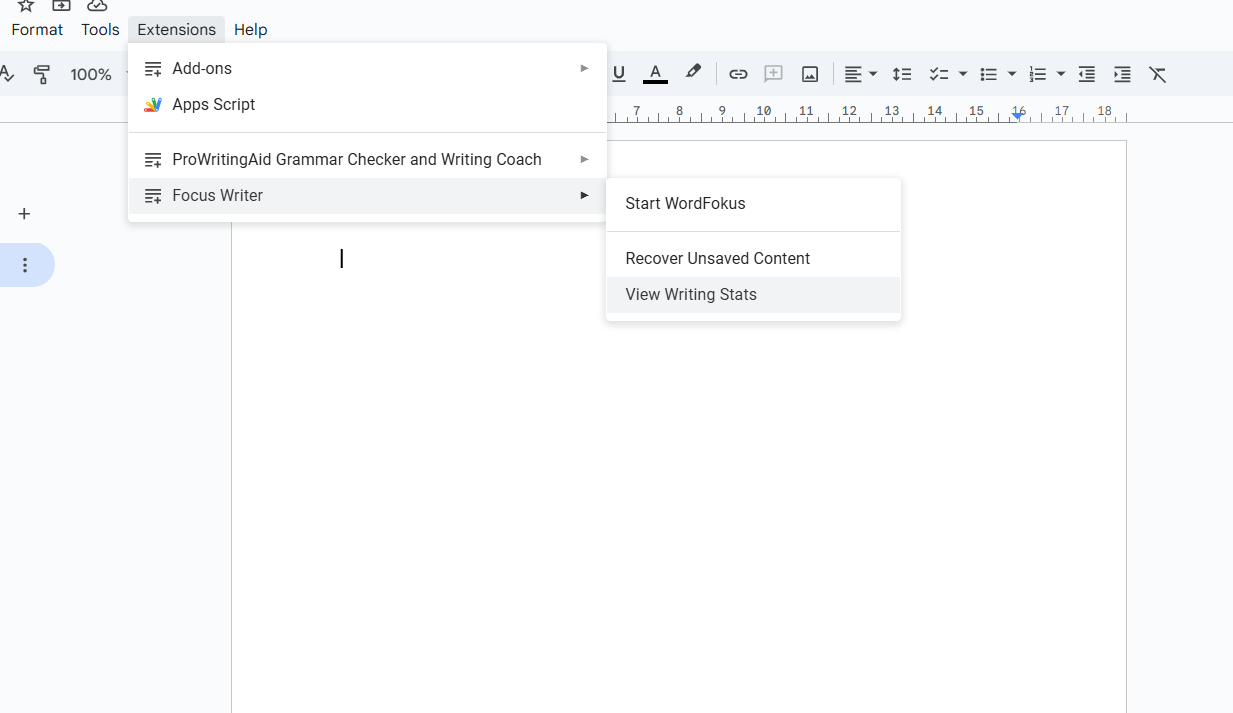The width and height of the screenshot is (1233, 713).
Task: Click Start WordFokus
Action: pyautogui.click(x=753, y=203)
